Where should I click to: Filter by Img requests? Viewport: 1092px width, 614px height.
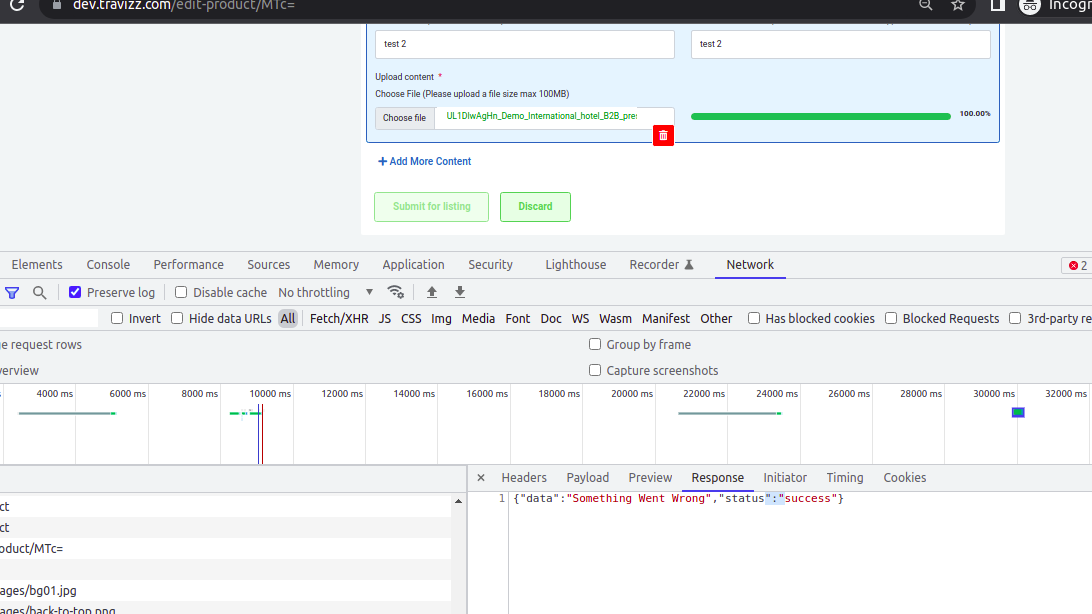441,318
